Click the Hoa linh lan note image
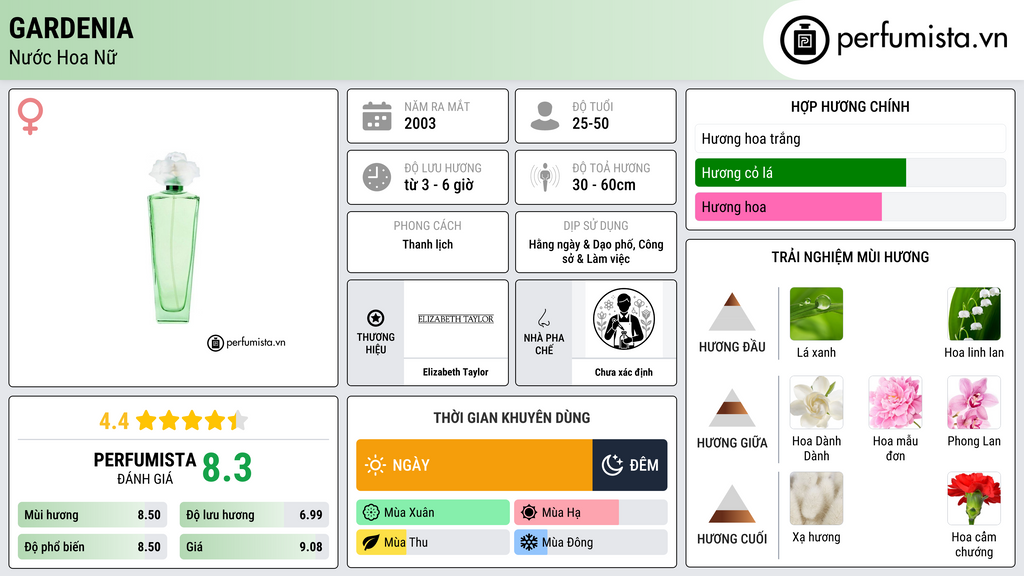1024x576 pixels. point(974,313)
